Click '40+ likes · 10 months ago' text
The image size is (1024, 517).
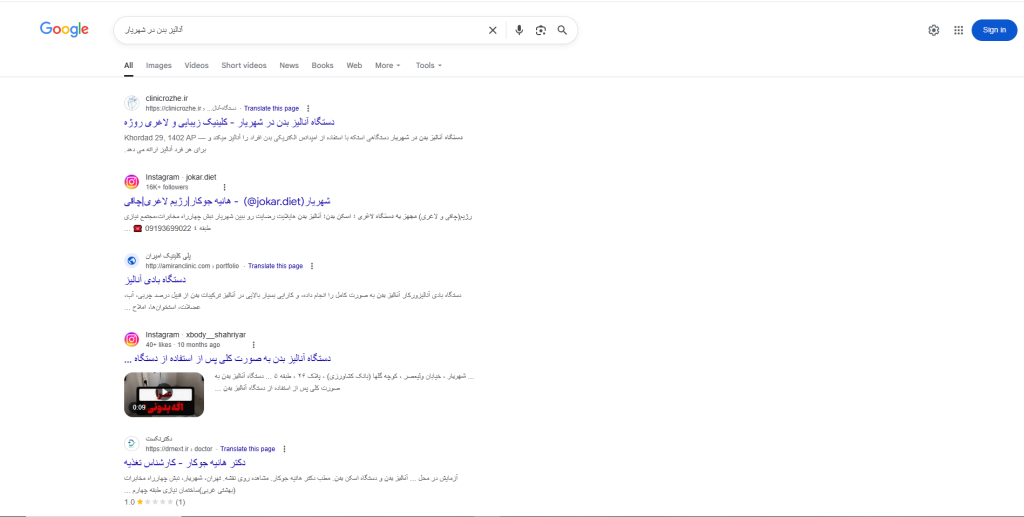[183, 345]
